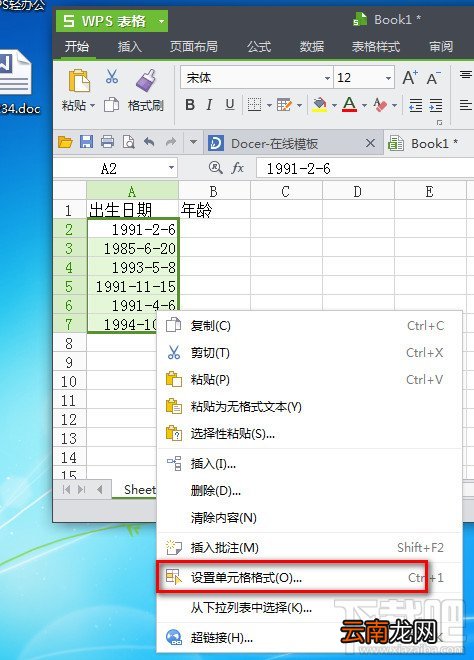Switch to the 插入 ribbon tab
474x660 pixels.
pyautogui.click(x=129, y=46)
